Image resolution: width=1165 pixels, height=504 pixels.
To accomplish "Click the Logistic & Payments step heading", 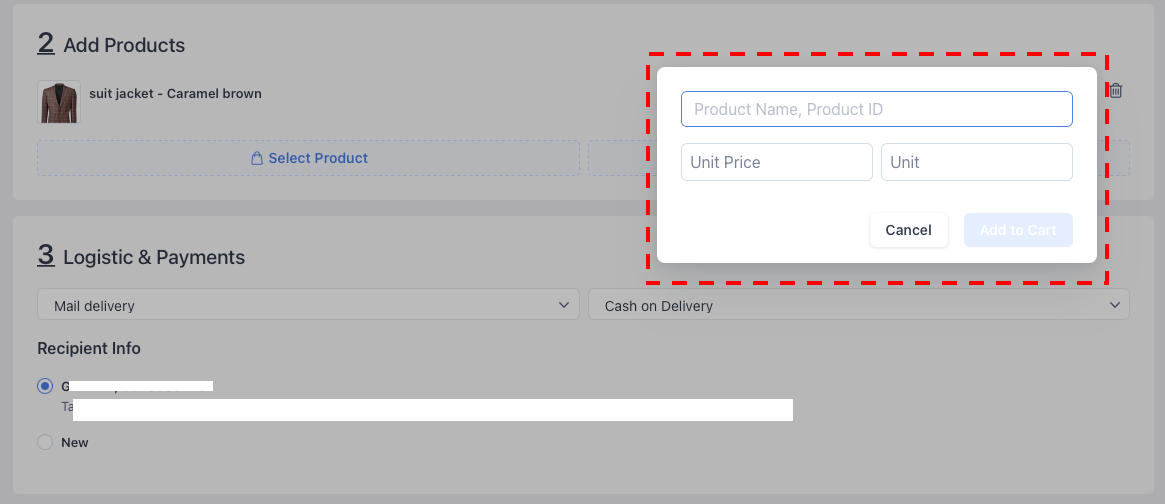I will click(141, 256).
